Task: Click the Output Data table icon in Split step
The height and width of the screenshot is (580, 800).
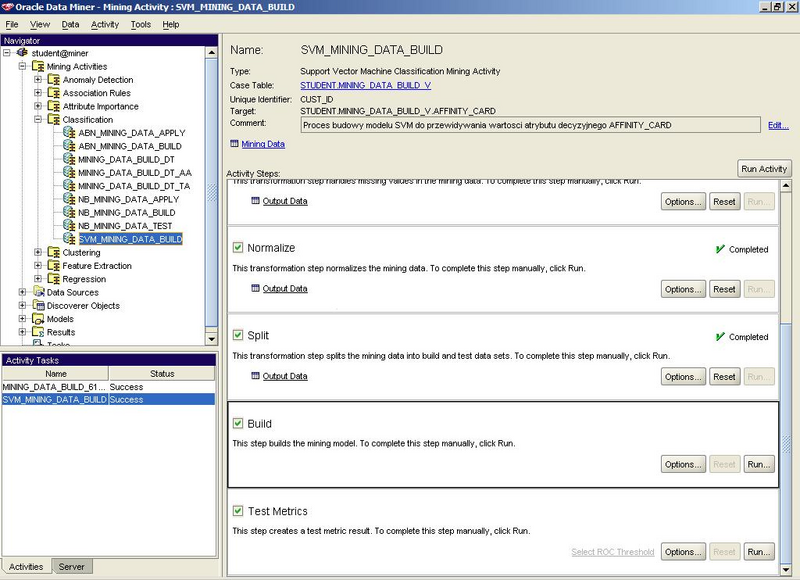Action: click(256, 376)
